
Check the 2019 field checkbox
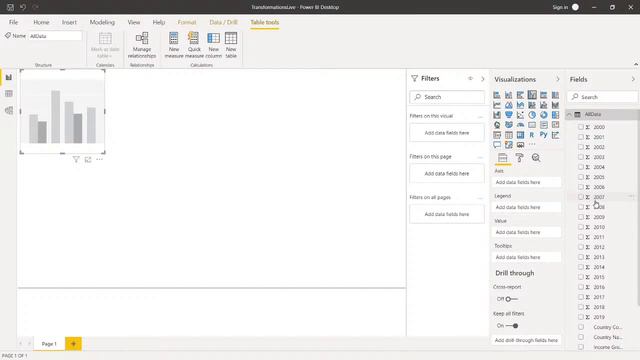(x=580, y=317)
